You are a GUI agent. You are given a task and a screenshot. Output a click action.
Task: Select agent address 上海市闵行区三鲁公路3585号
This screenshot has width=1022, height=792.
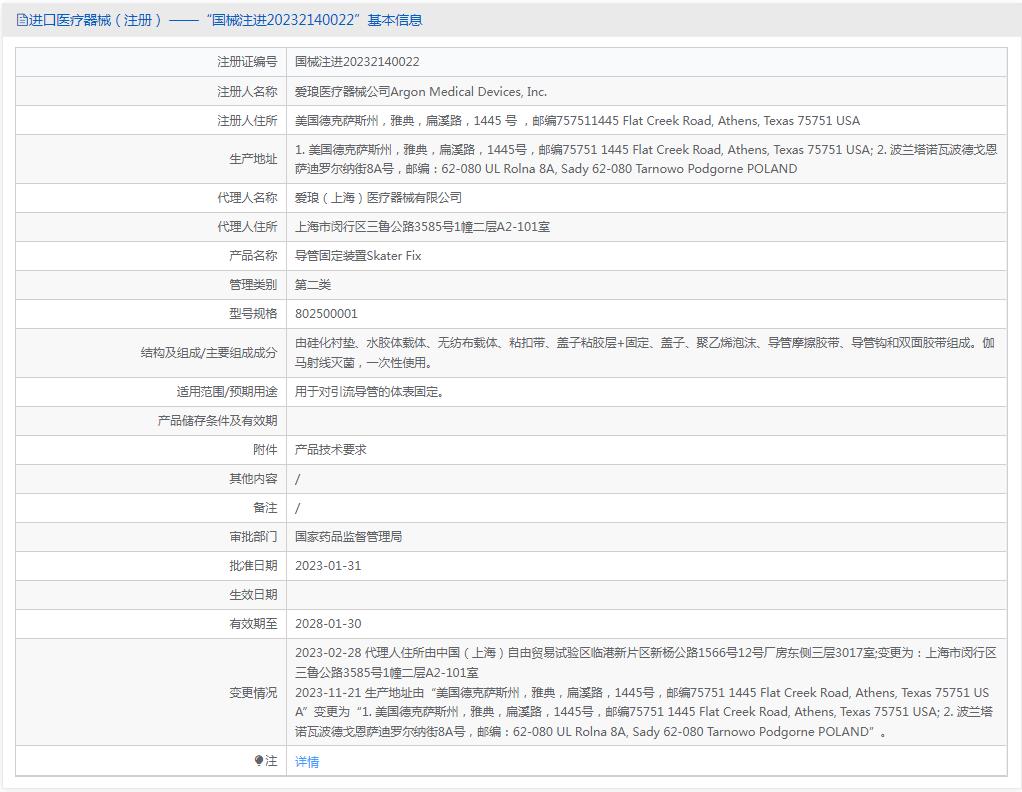point(422,227)
